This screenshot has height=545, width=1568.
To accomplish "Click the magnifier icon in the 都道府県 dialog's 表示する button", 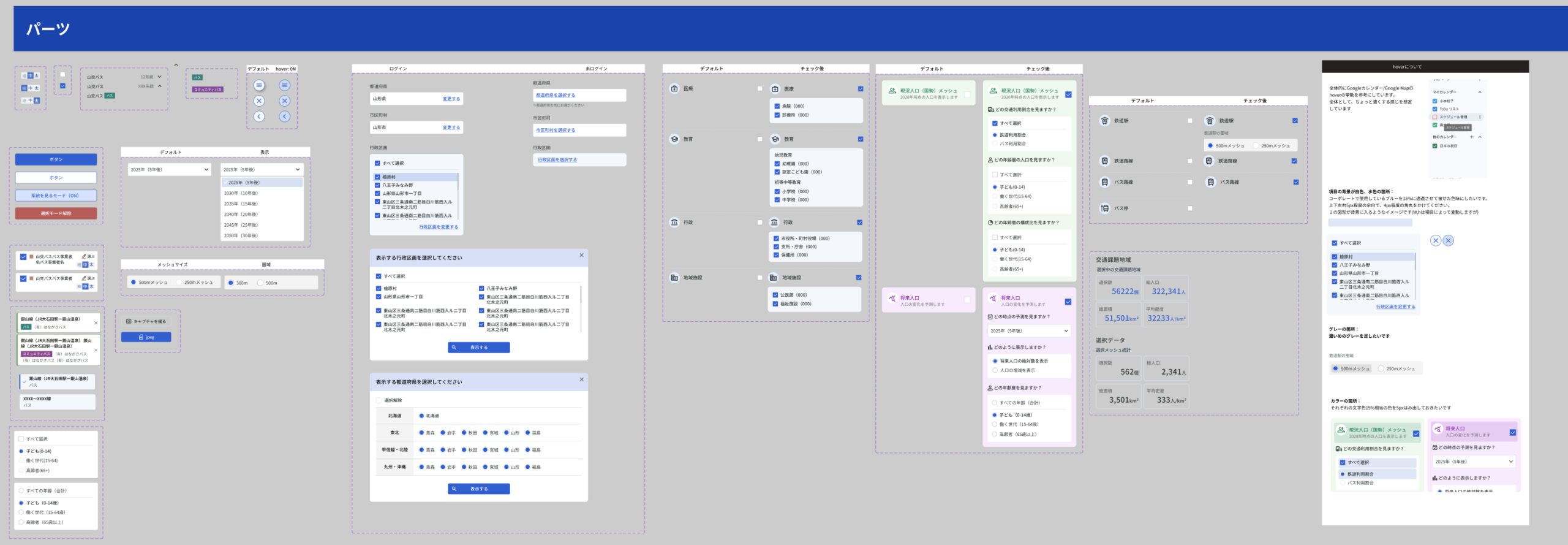I will (454, 489).
